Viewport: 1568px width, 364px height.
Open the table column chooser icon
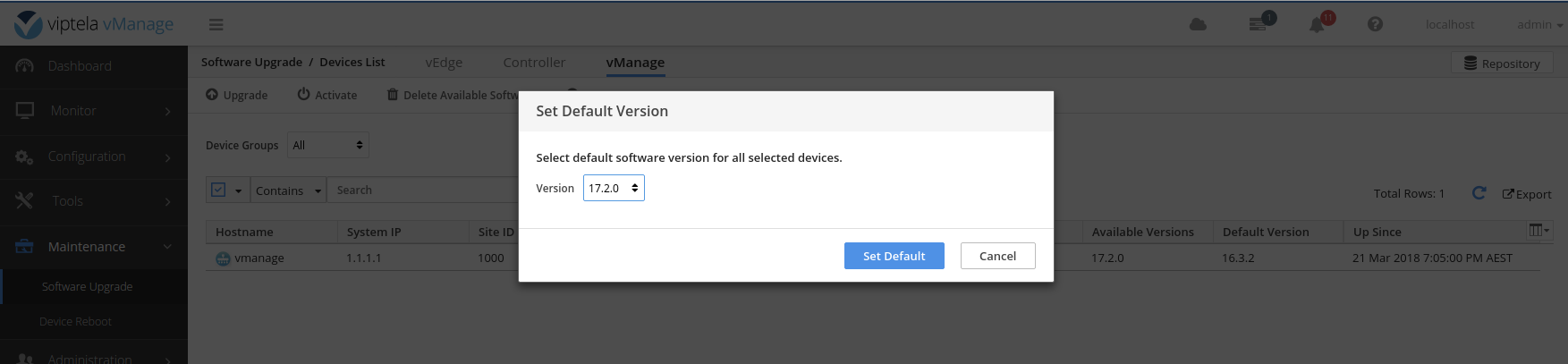[x=1538, y=231]
